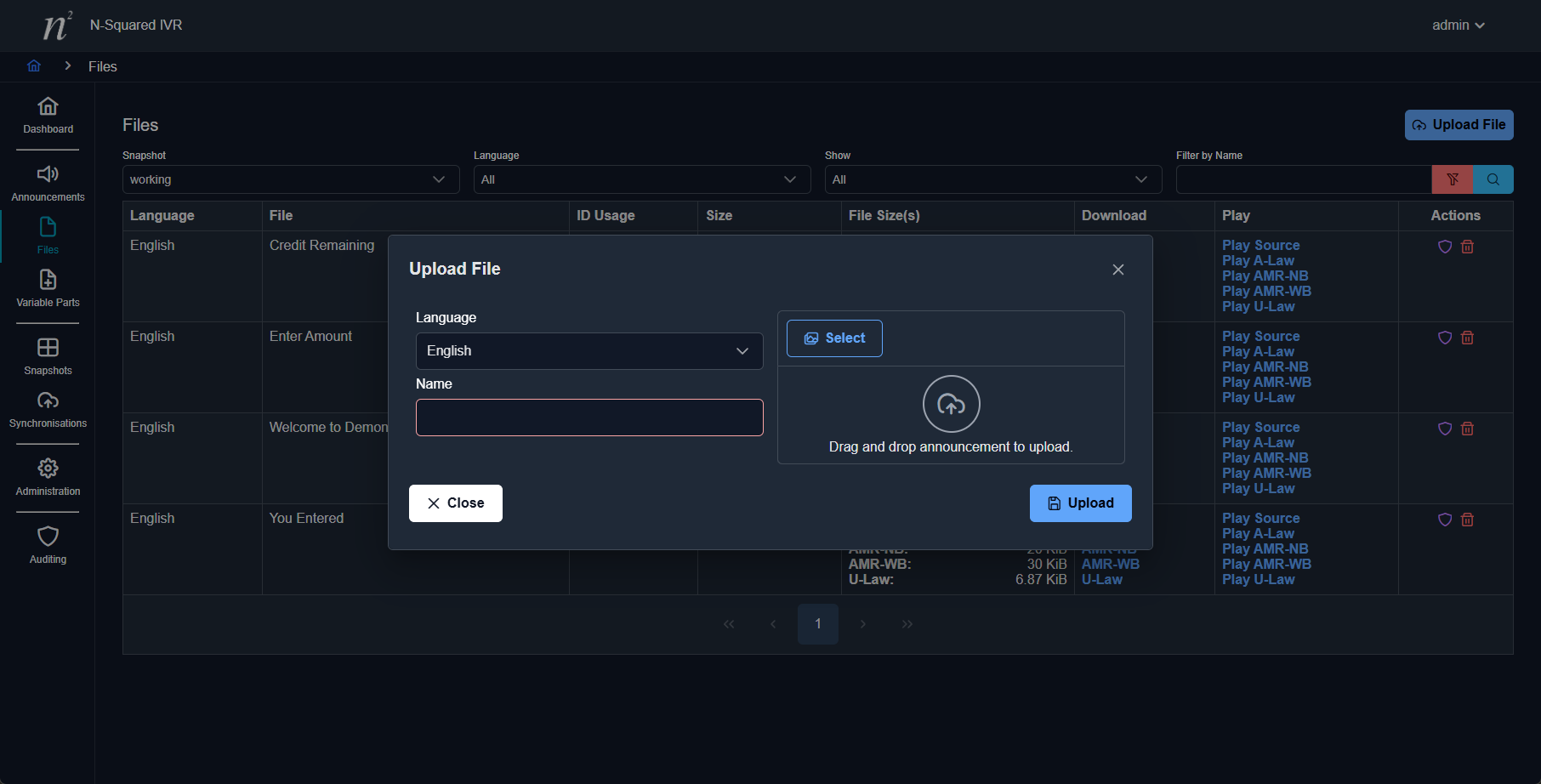1541x784 pixels.
Task: Expand the Snapshot working dropdown
Action: pos(290,179)
